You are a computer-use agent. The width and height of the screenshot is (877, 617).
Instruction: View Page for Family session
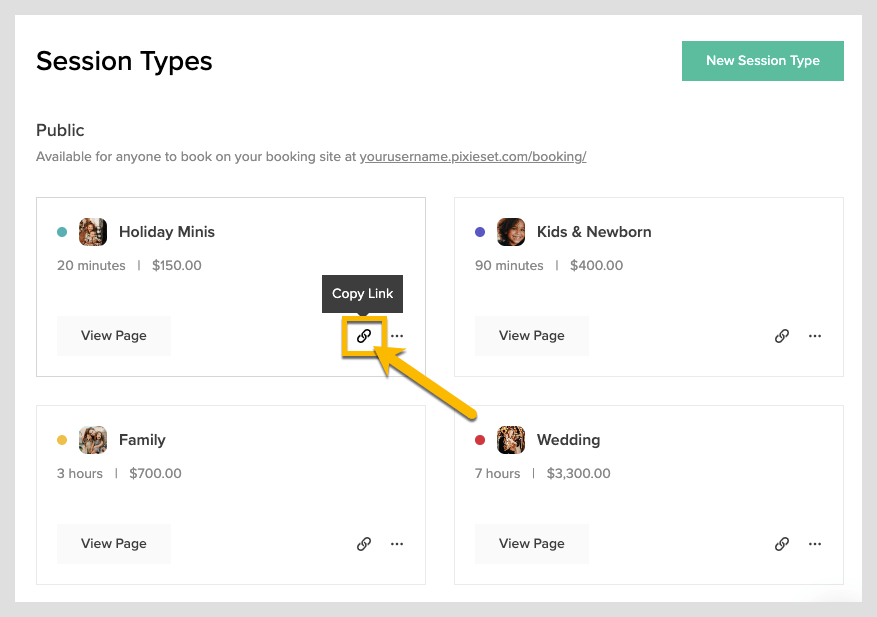pyautogui.click(x=113, y=544)
